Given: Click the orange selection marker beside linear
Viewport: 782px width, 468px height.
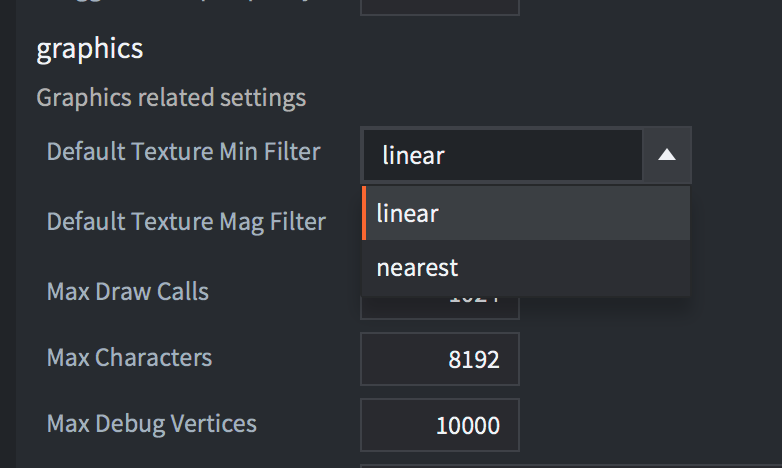Looking at the screenshot, I should click(364, 214).
